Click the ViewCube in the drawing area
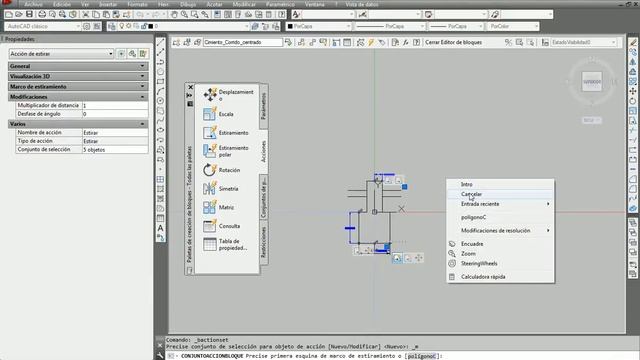The image size is (640, 360). 591,82
